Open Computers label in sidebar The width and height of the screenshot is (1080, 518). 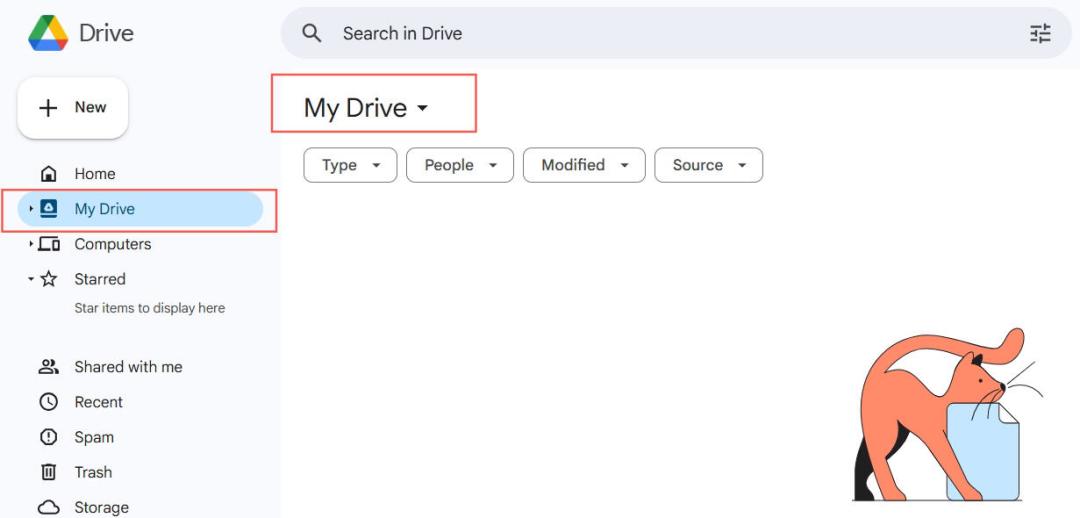point(113,244)
